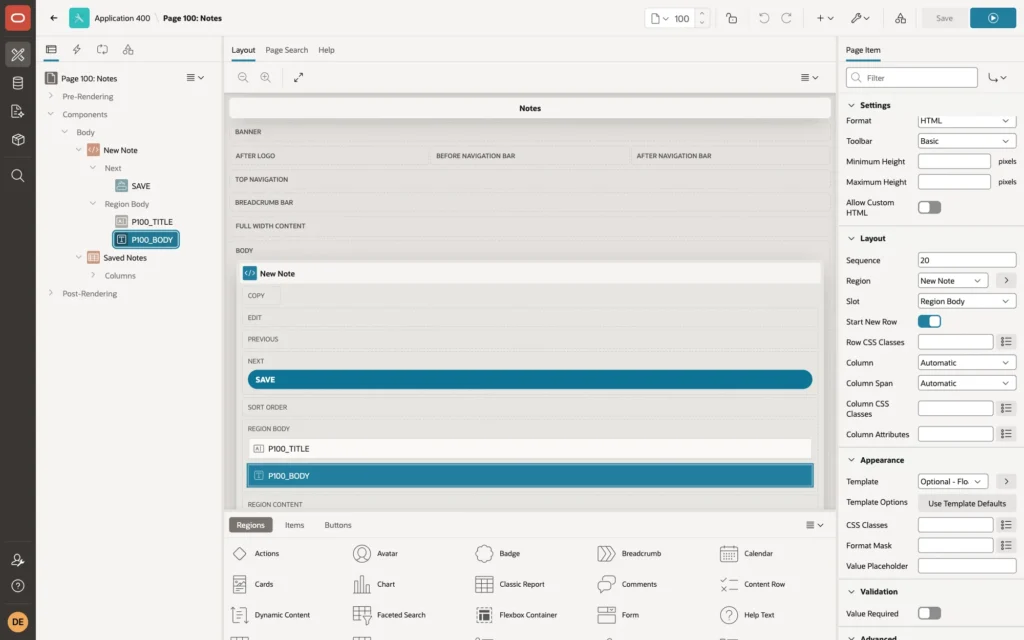The width and height of the screenshot is (1024, 640).
Task: Click the disabled Save button
Action: 944,18
